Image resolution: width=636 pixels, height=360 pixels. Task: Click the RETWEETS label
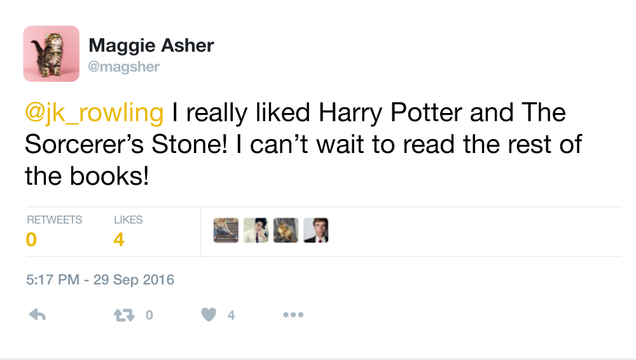[54, 220]
